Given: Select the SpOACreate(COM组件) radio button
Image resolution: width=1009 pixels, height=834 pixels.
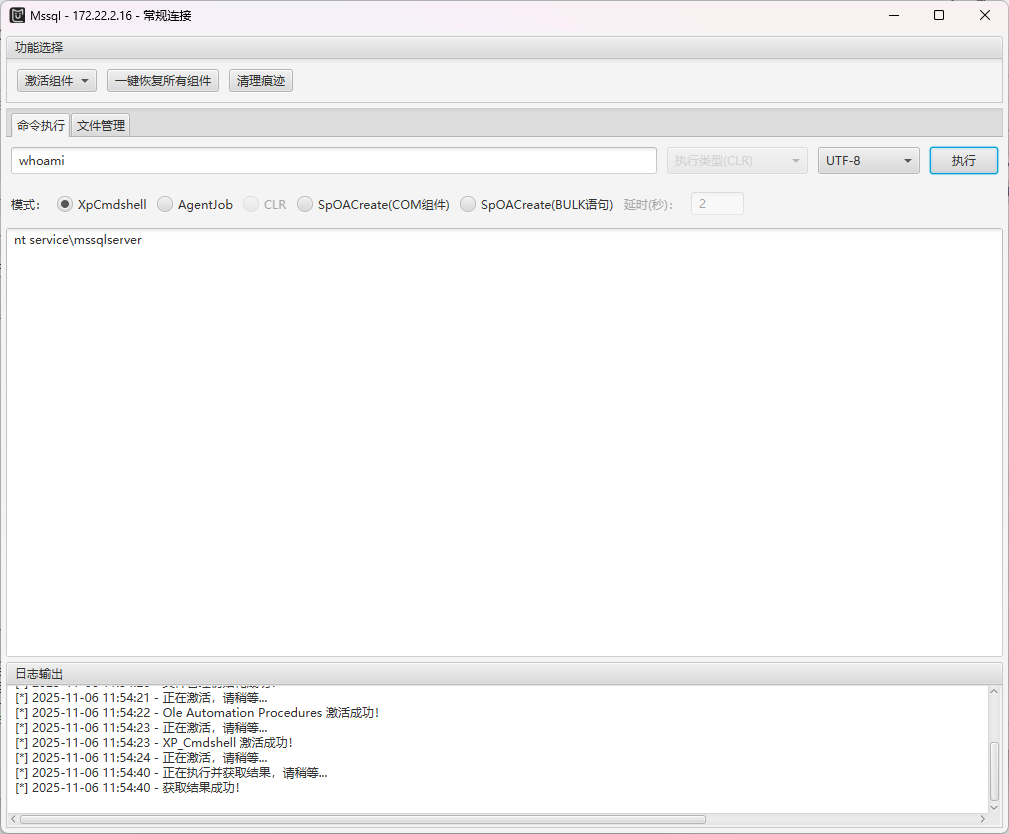Looking at the screenshot, I should click(x=306, y=204).
